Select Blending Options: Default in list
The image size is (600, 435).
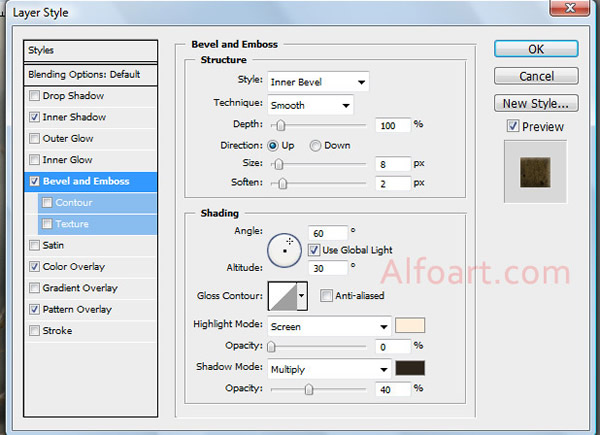coord(91,74)
